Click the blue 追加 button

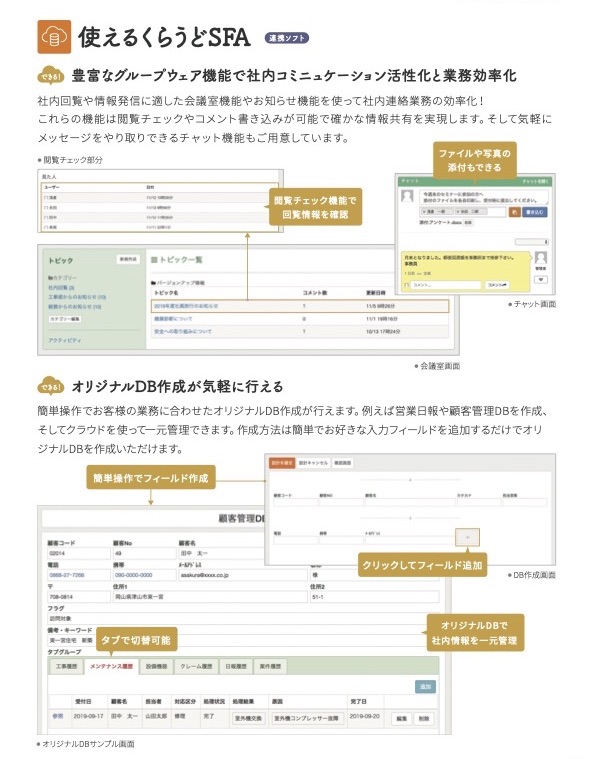[426, 686]
